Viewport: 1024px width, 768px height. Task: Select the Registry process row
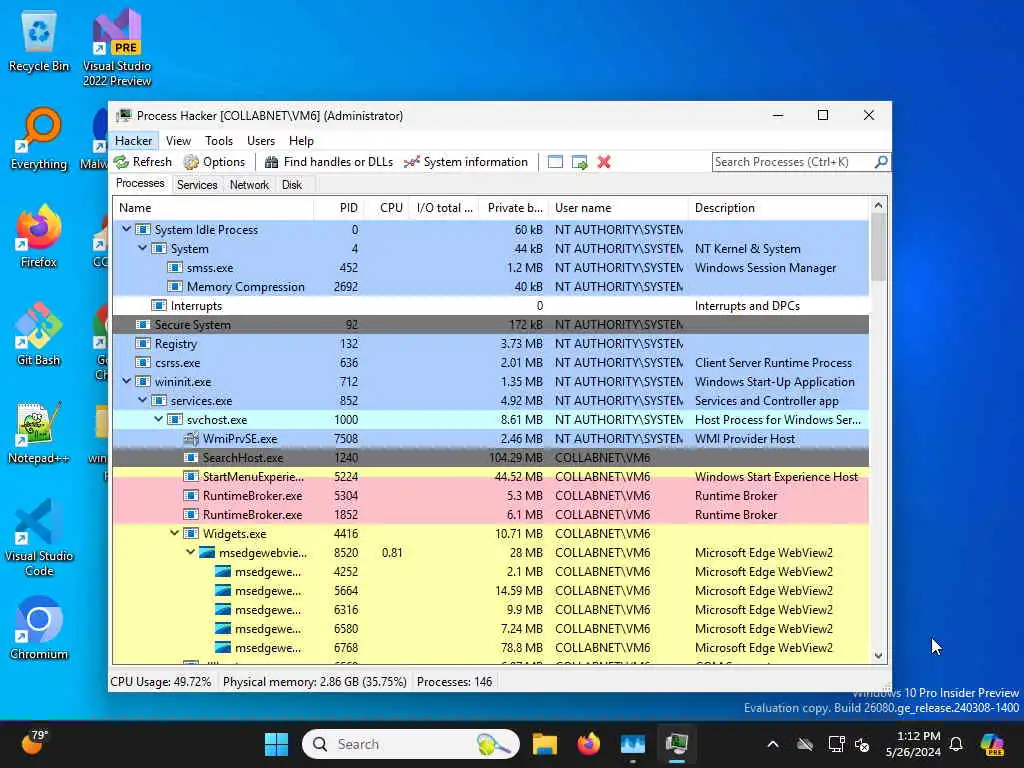(x=490, y=344)
